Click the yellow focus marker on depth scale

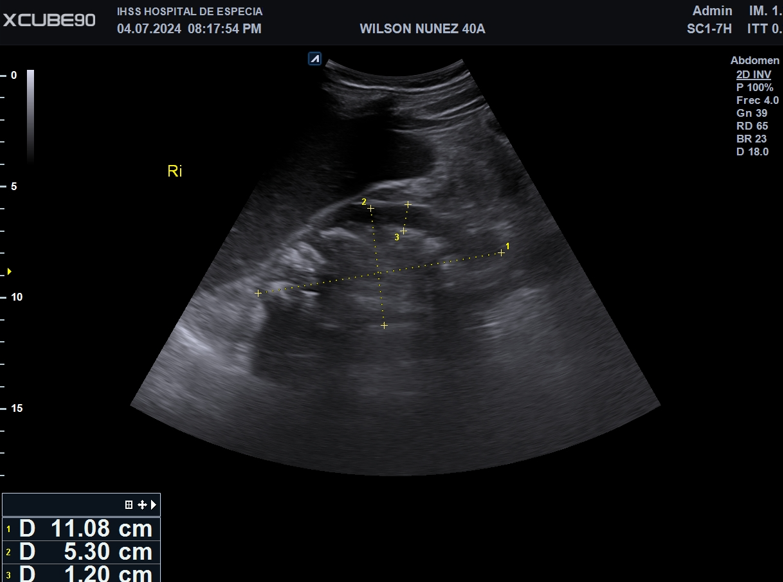[x=9, y=272]
